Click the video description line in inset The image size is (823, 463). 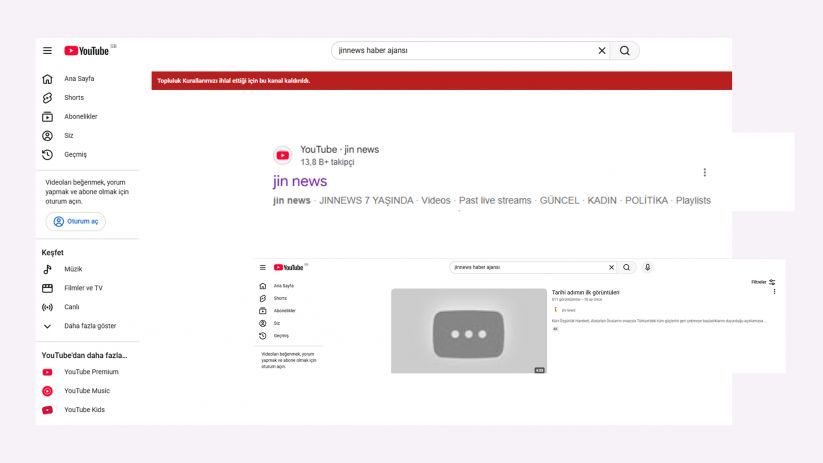pos(659,321)
